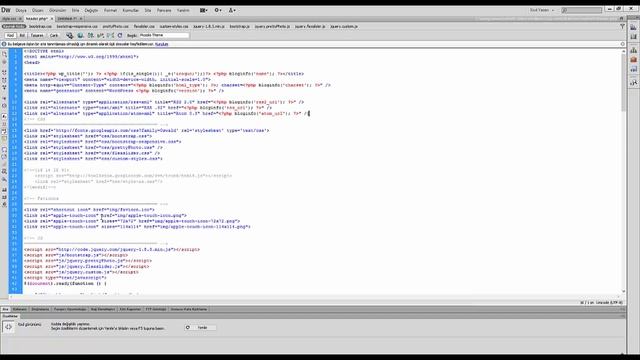Click the preview in browser globe icon
Image resolution: width=640 pixels, height=360 pixels.
pos(80,36)
